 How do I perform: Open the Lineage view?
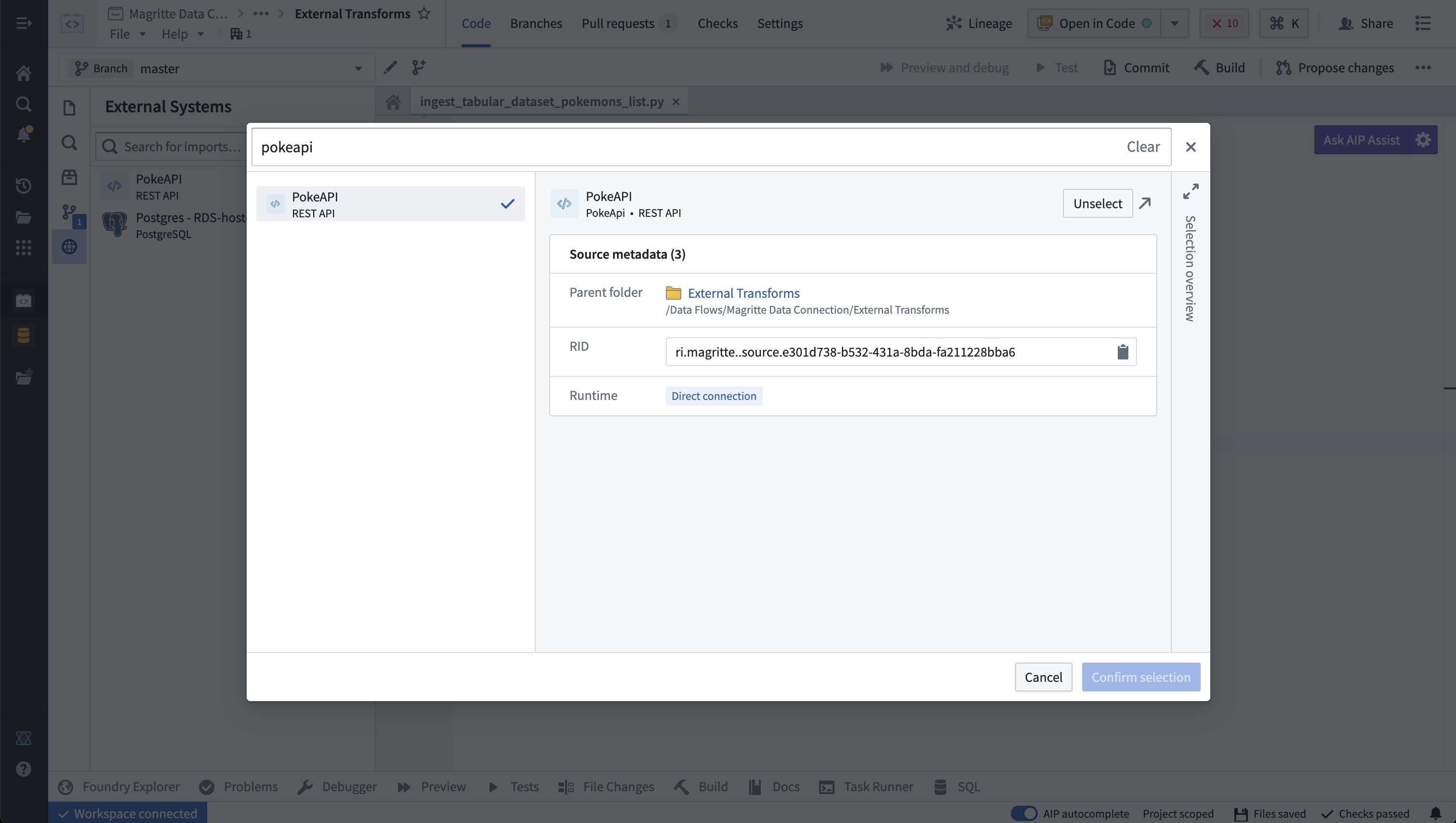click(x=979, y=23)
